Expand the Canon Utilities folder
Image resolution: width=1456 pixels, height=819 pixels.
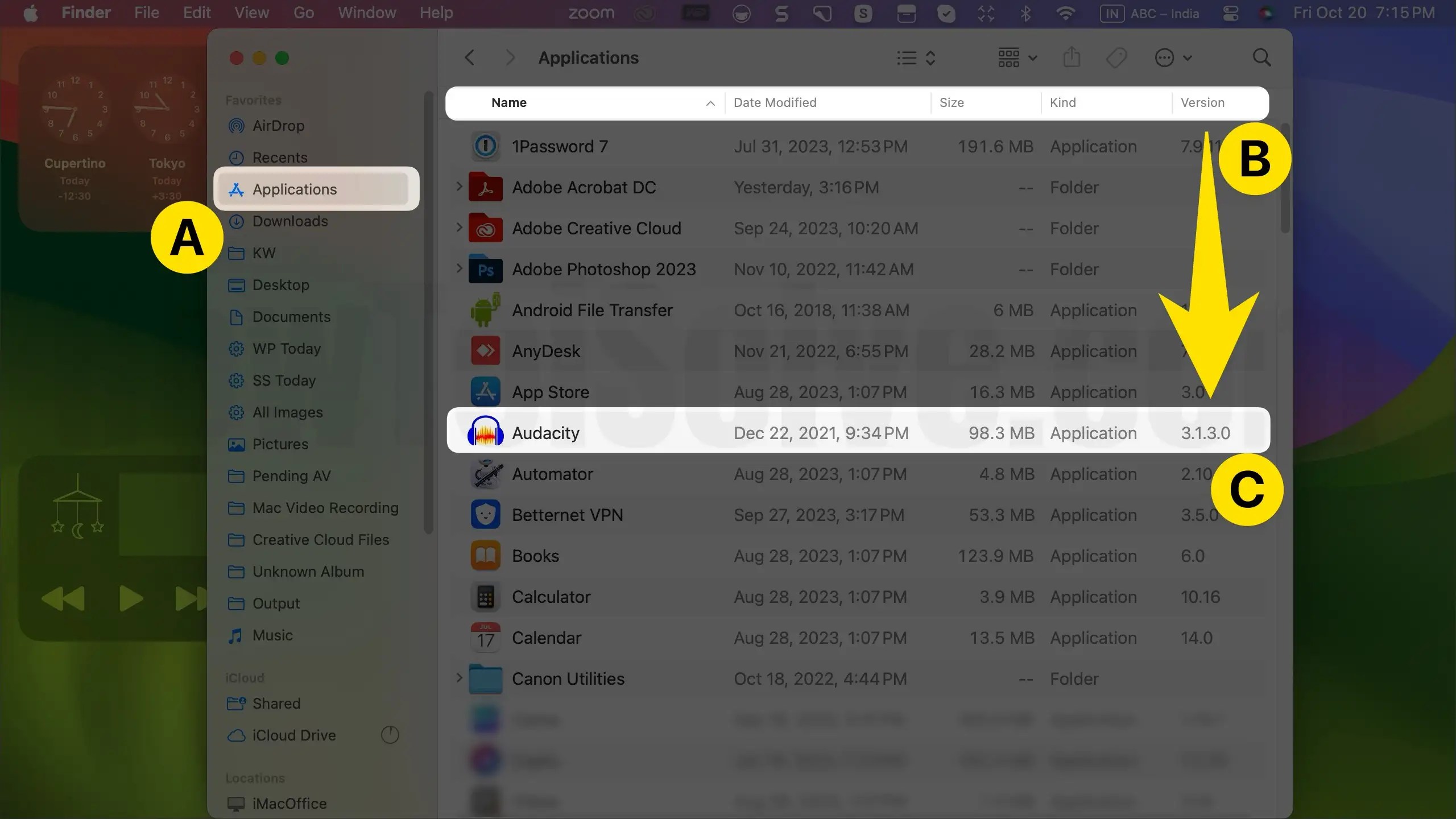click(x=459, y=678)
